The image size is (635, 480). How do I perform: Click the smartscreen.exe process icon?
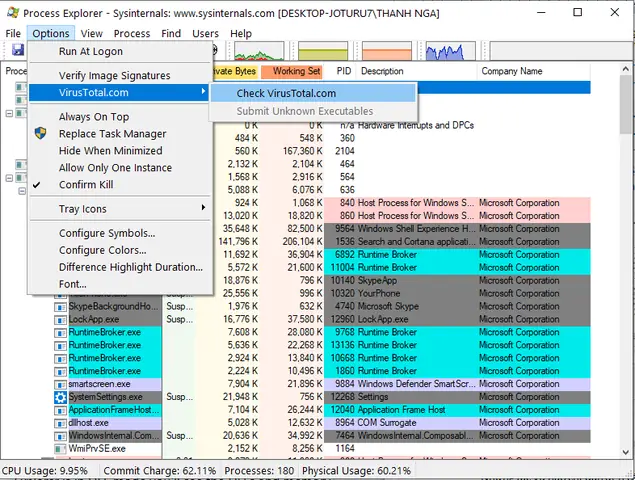60,384
